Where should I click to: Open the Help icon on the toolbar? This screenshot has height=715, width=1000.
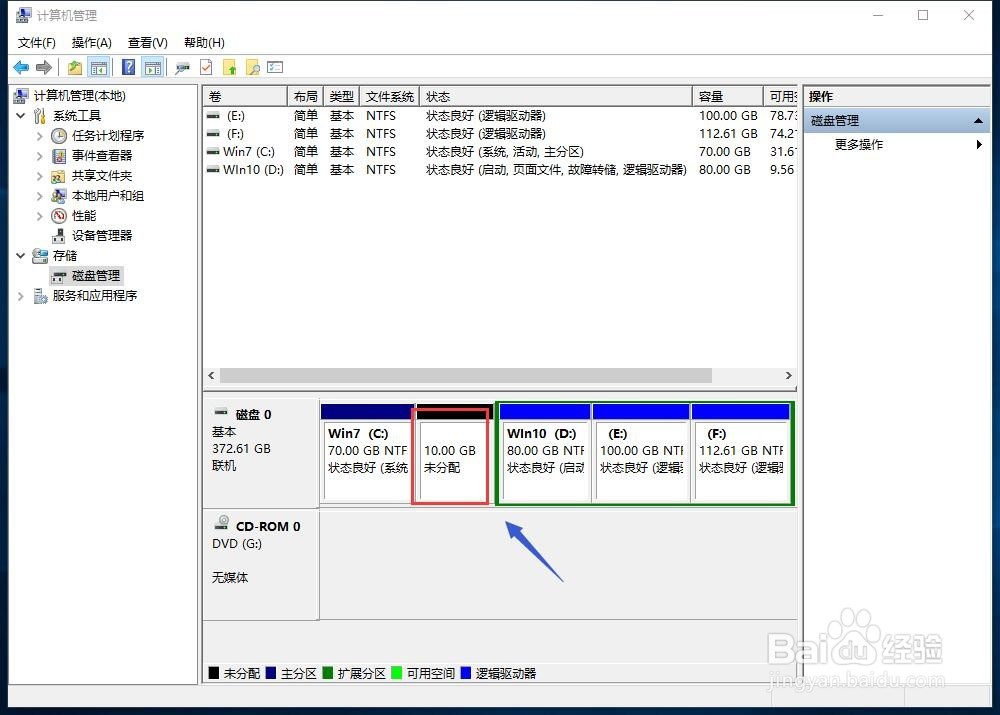coord(128,67)
